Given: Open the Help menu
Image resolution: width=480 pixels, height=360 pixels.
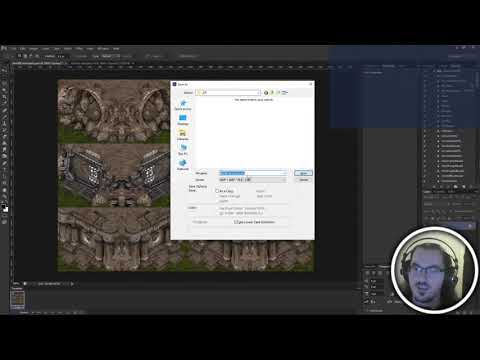Looking at the screenshot, I should 116,49.
